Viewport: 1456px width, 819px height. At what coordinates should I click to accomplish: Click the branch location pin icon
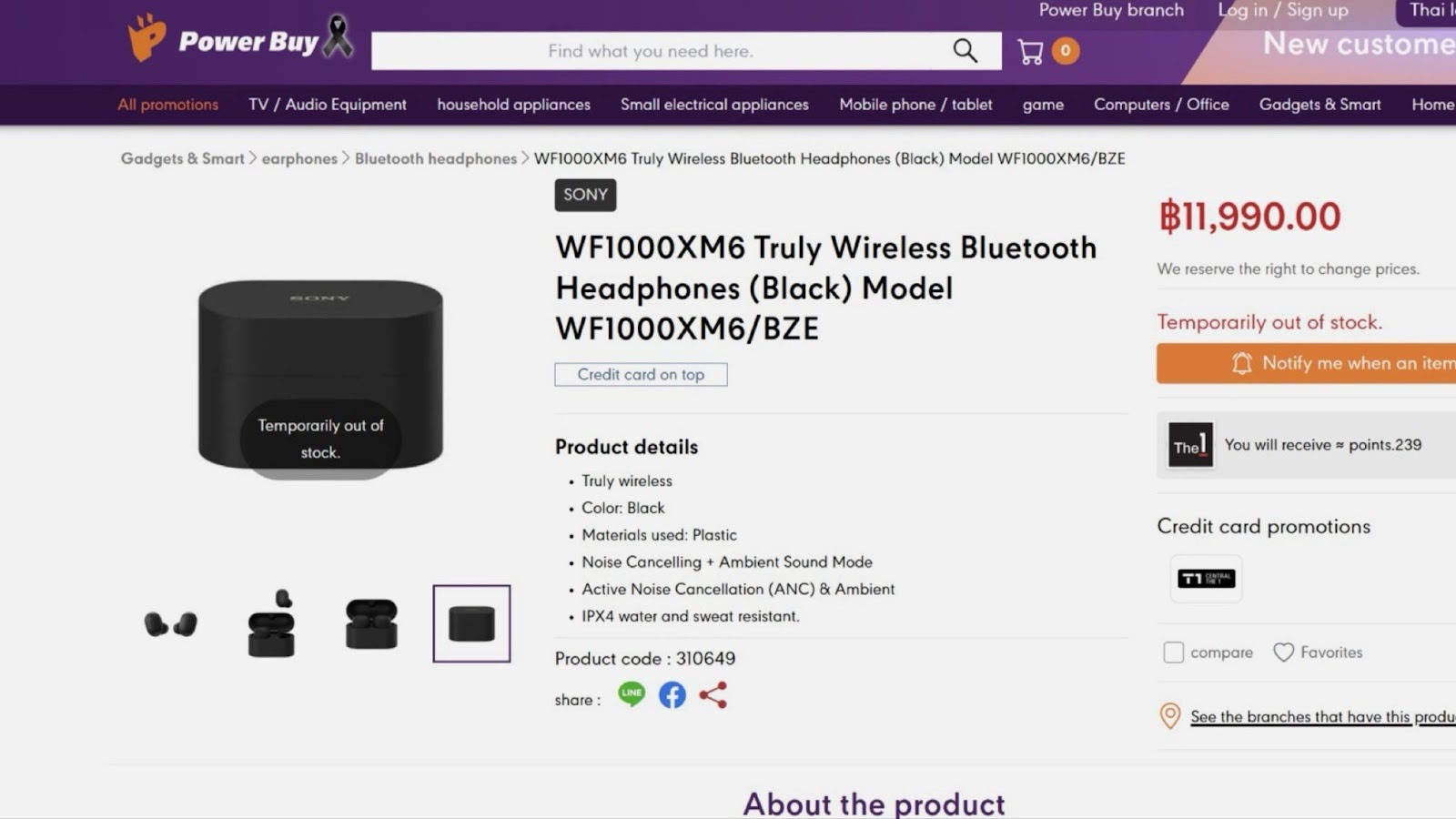pyautogui.click(x=1170, y=716)
